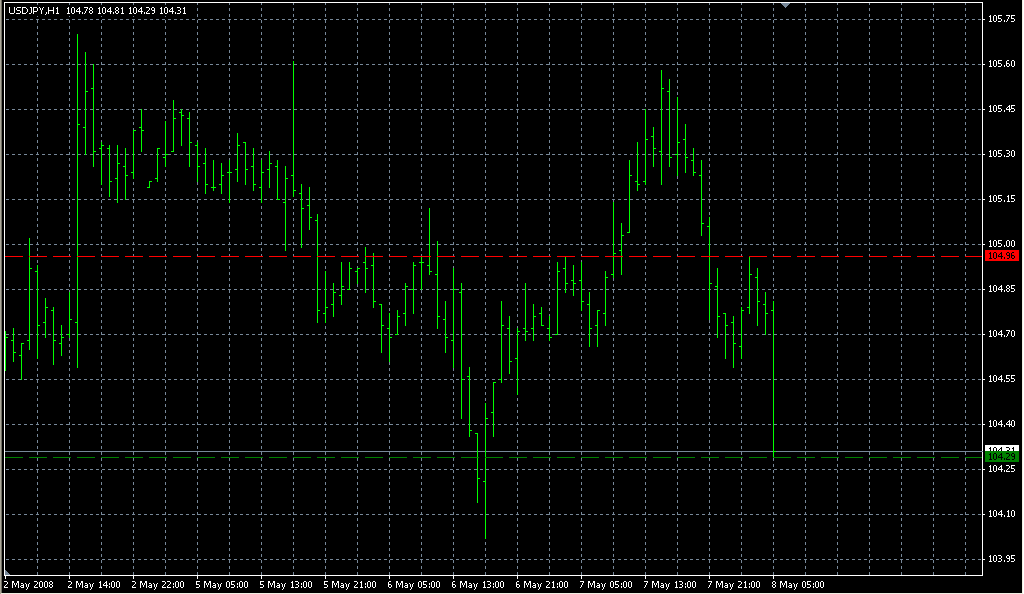This screenshot has width=1024, height=594.
Task: Click the 105.75 price scale label
Action: click(x=1001, y=19)
